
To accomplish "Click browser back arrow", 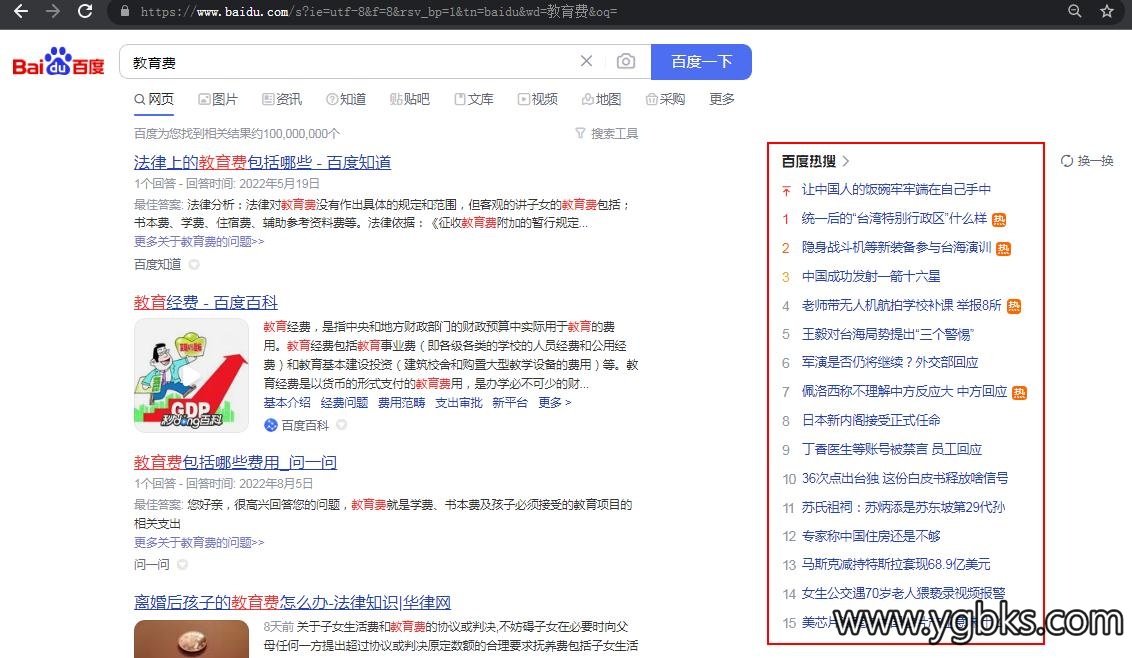I will (21, 11).
